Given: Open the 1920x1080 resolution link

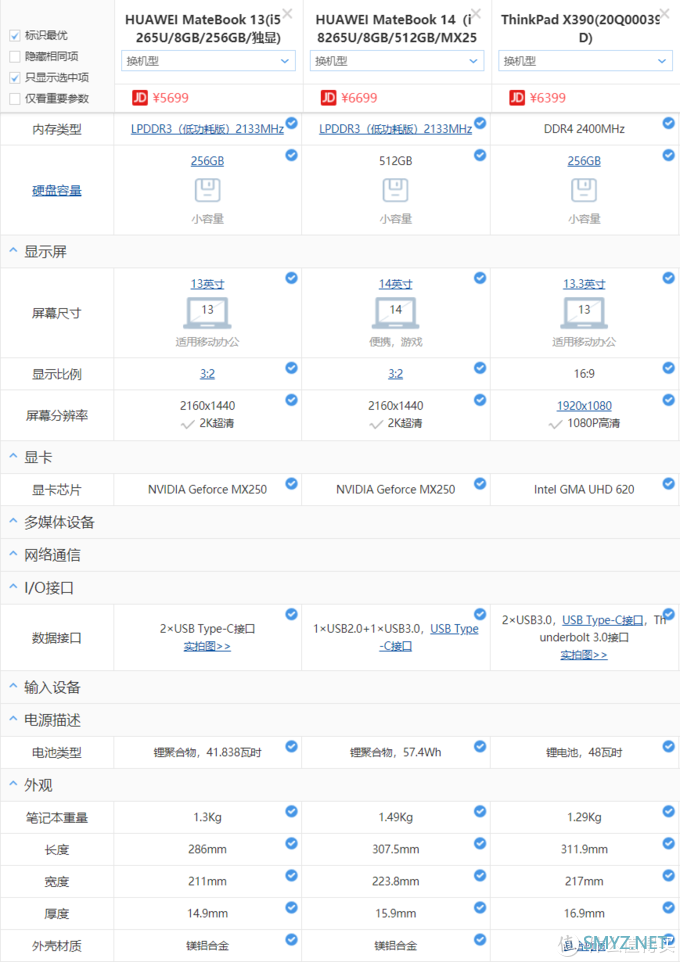Looking at the screenshot, I should (x=584, y=406).
